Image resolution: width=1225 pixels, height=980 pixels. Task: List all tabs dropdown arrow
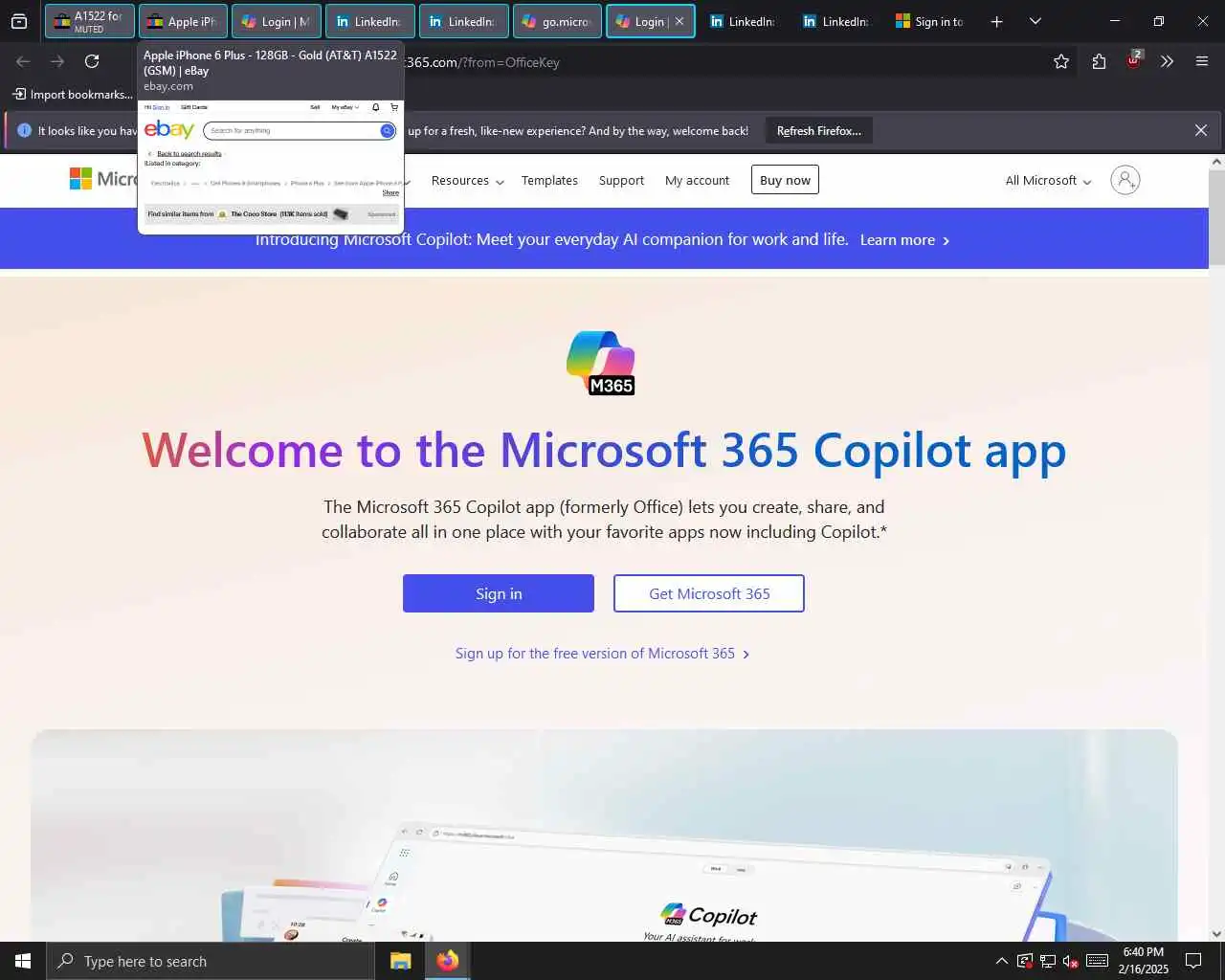[x=1035, y=21]
